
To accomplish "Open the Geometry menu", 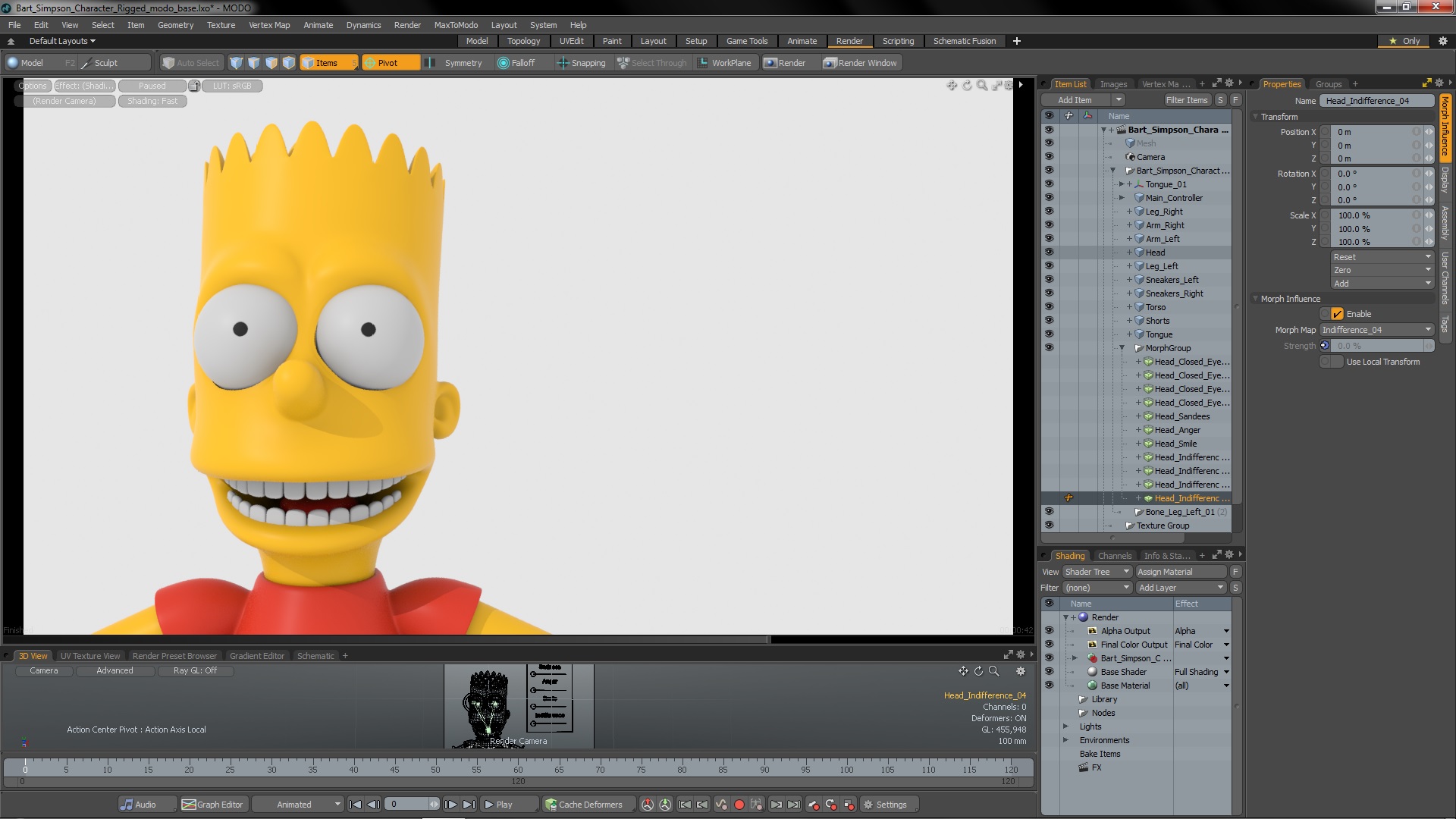I will click(x=175, y=25).
